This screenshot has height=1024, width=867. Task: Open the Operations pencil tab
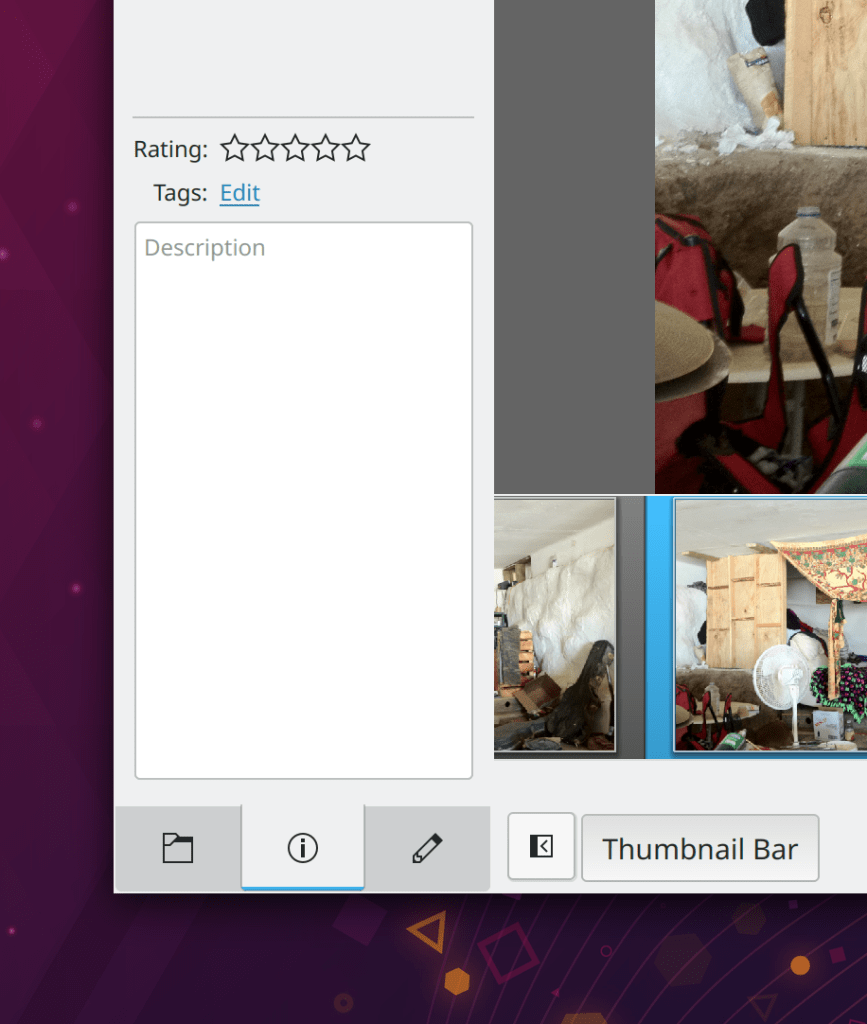(x=427, y=849)
